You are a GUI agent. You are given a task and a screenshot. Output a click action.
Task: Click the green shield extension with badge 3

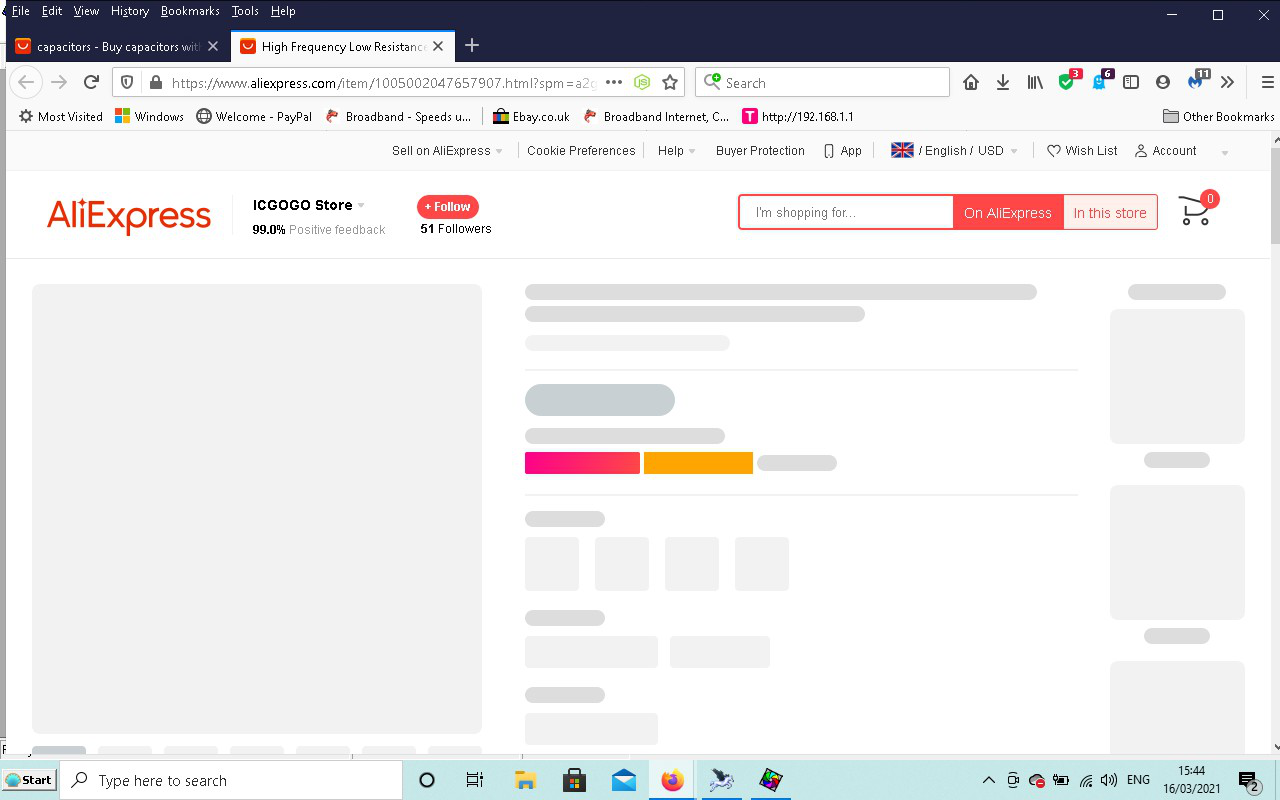pos(1068,82)
